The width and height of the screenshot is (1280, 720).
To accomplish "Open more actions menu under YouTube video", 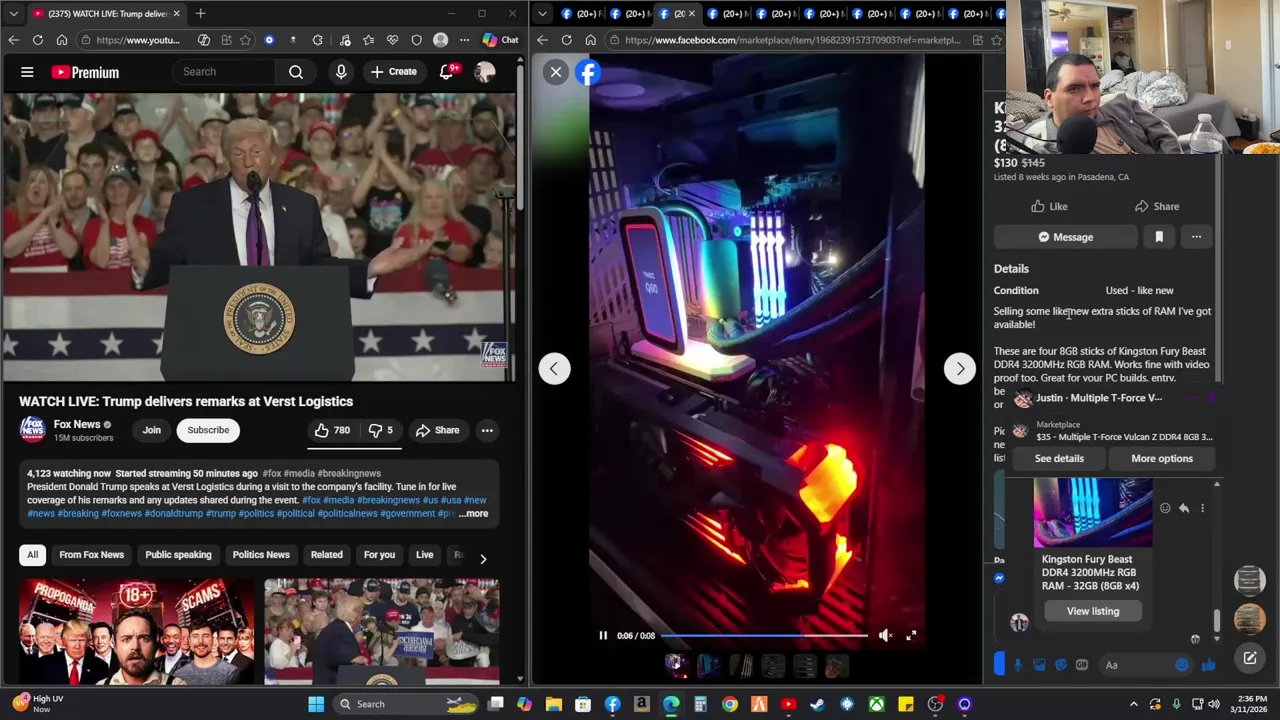I will click(487, 430).
